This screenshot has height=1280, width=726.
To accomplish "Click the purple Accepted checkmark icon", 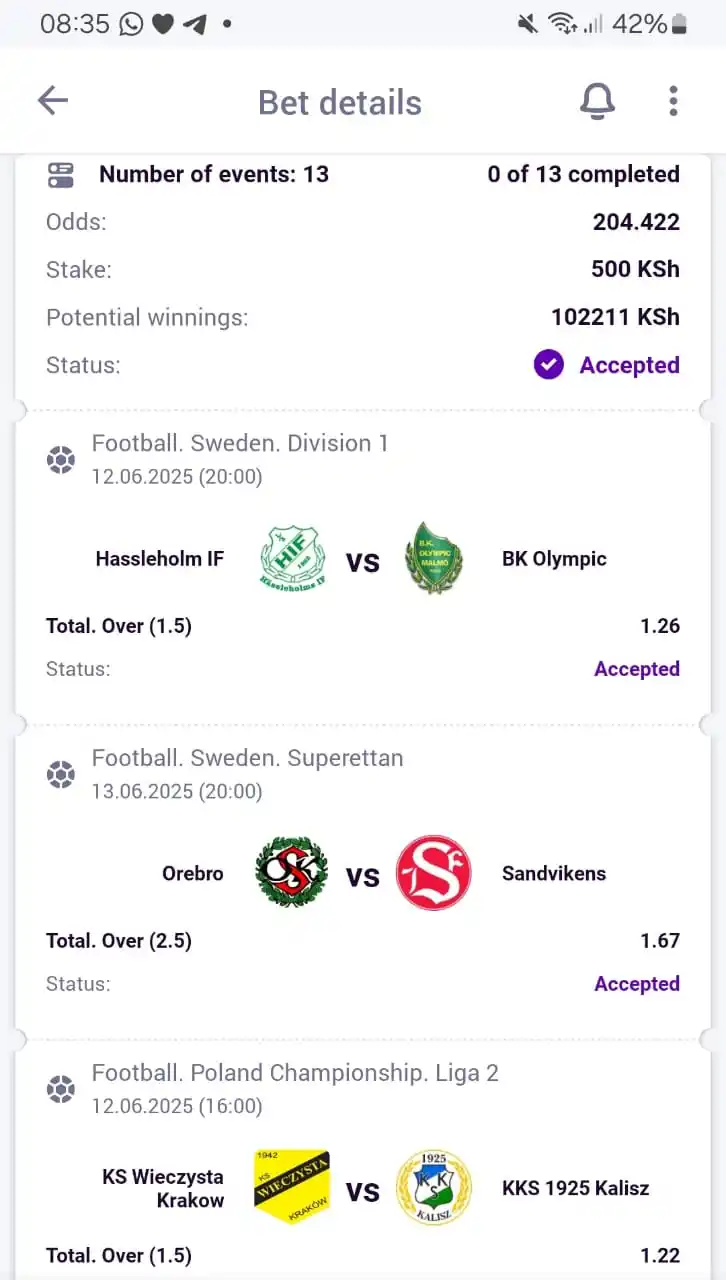I will click(x=548, y=365).
